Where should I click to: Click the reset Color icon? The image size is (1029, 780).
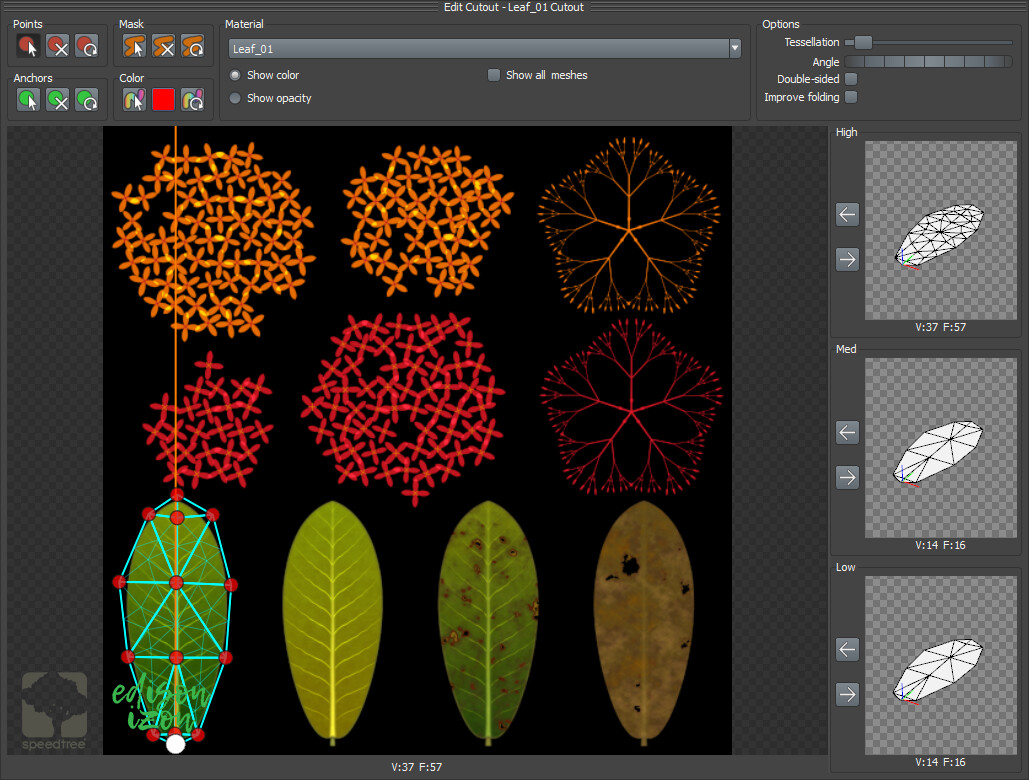(190, 99)
